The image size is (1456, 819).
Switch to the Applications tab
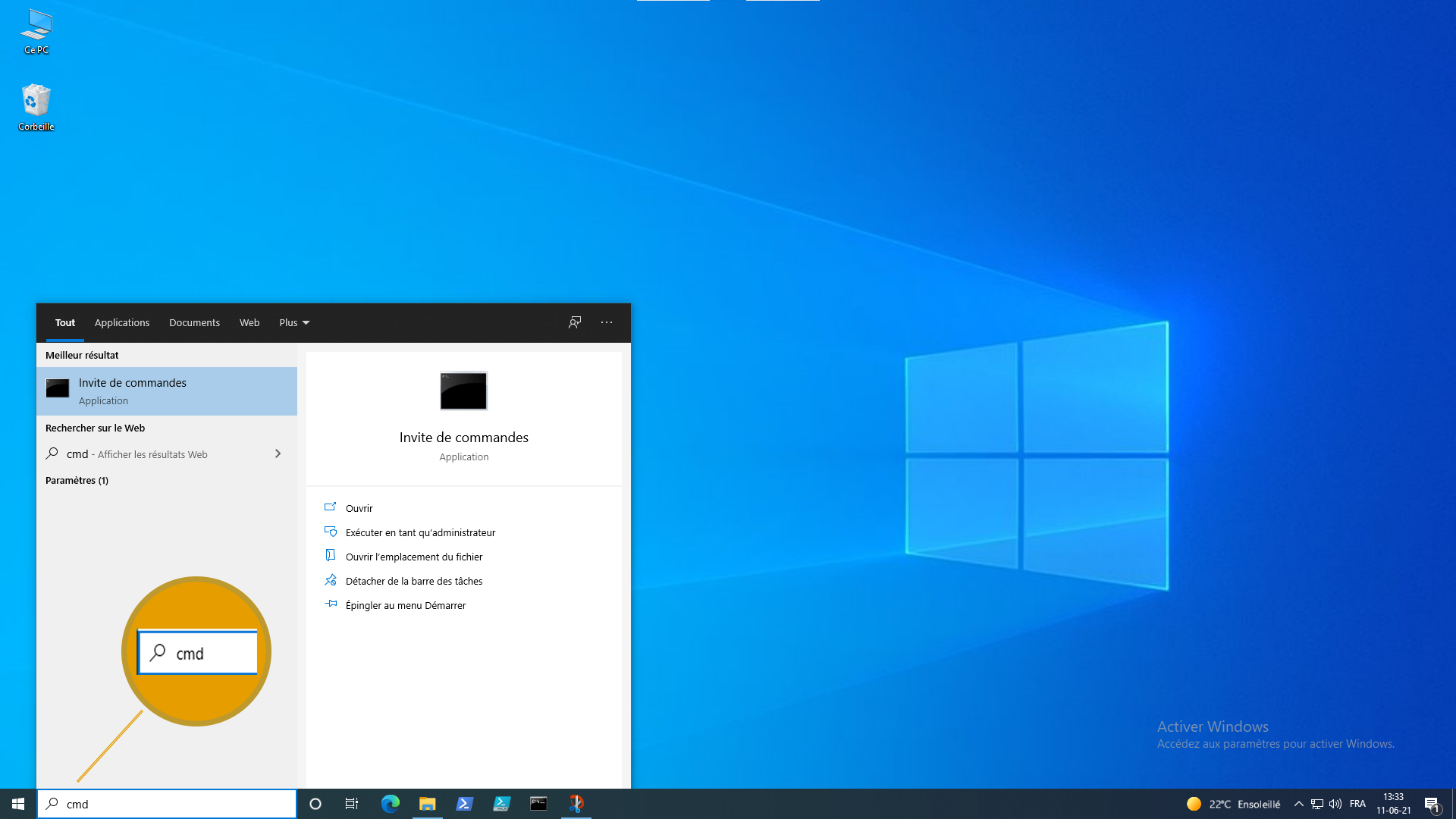[x=122, y=322]
